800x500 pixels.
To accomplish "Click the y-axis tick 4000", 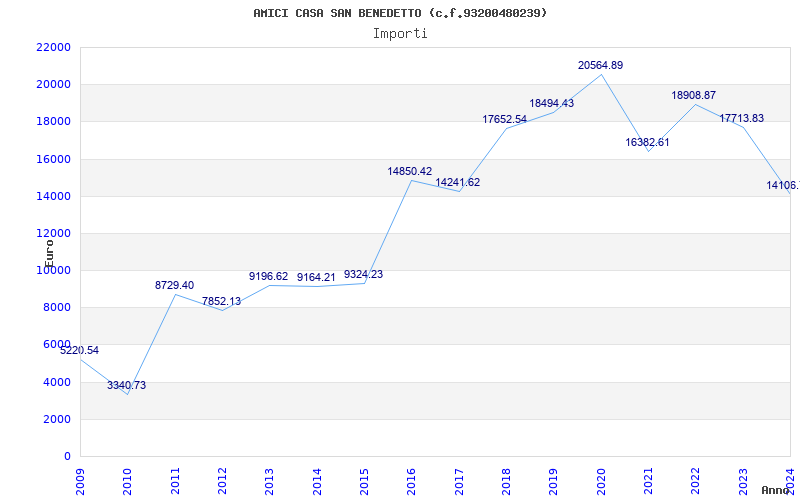I will (x=57, y=382).
